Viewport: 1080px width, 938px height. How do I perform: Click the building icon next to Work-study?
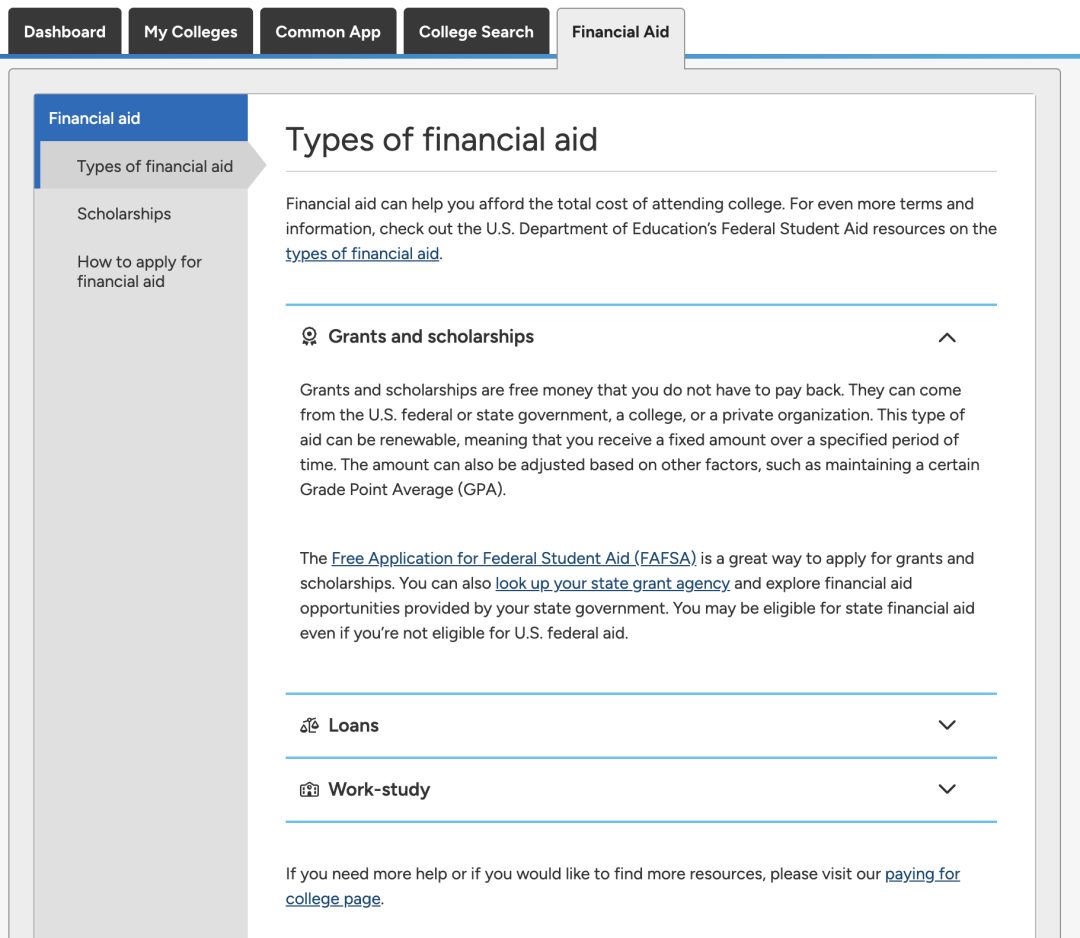tap(309, 789)
